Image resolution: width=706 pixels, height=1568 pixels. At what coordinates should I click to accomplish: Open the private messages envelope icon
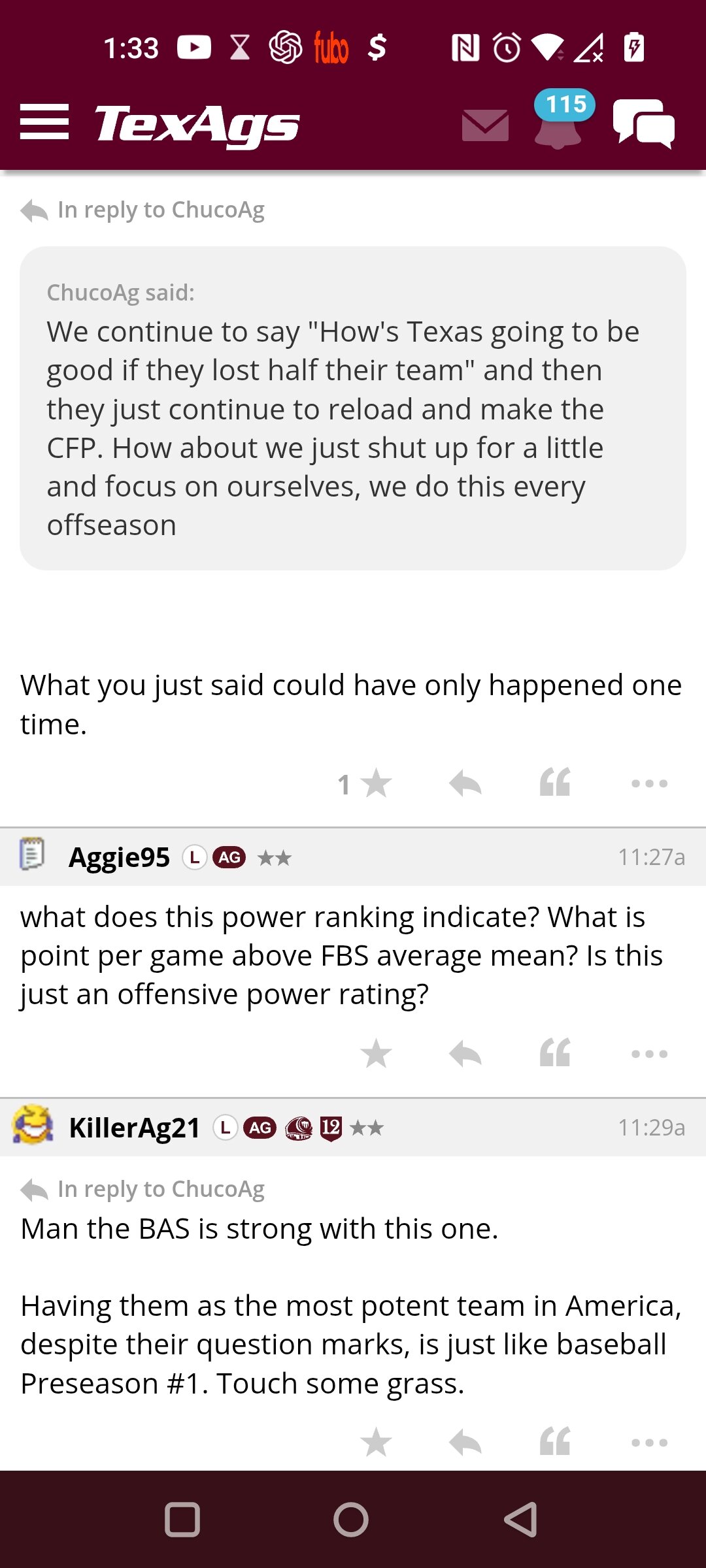(485, 125)
